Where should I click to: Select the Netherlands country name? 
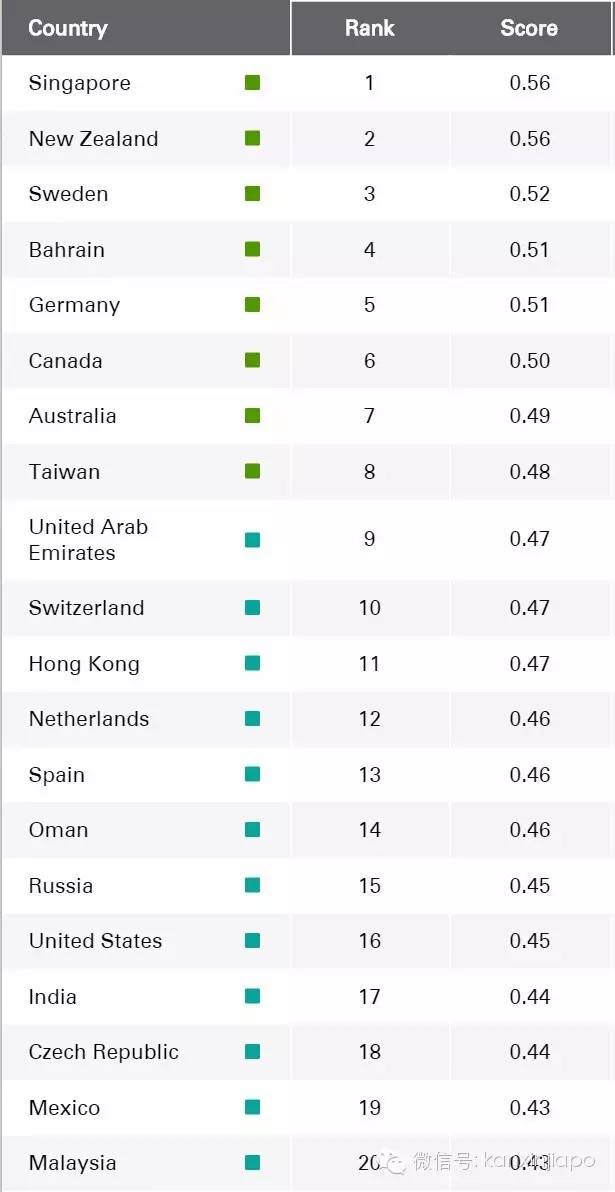[89, 719]
